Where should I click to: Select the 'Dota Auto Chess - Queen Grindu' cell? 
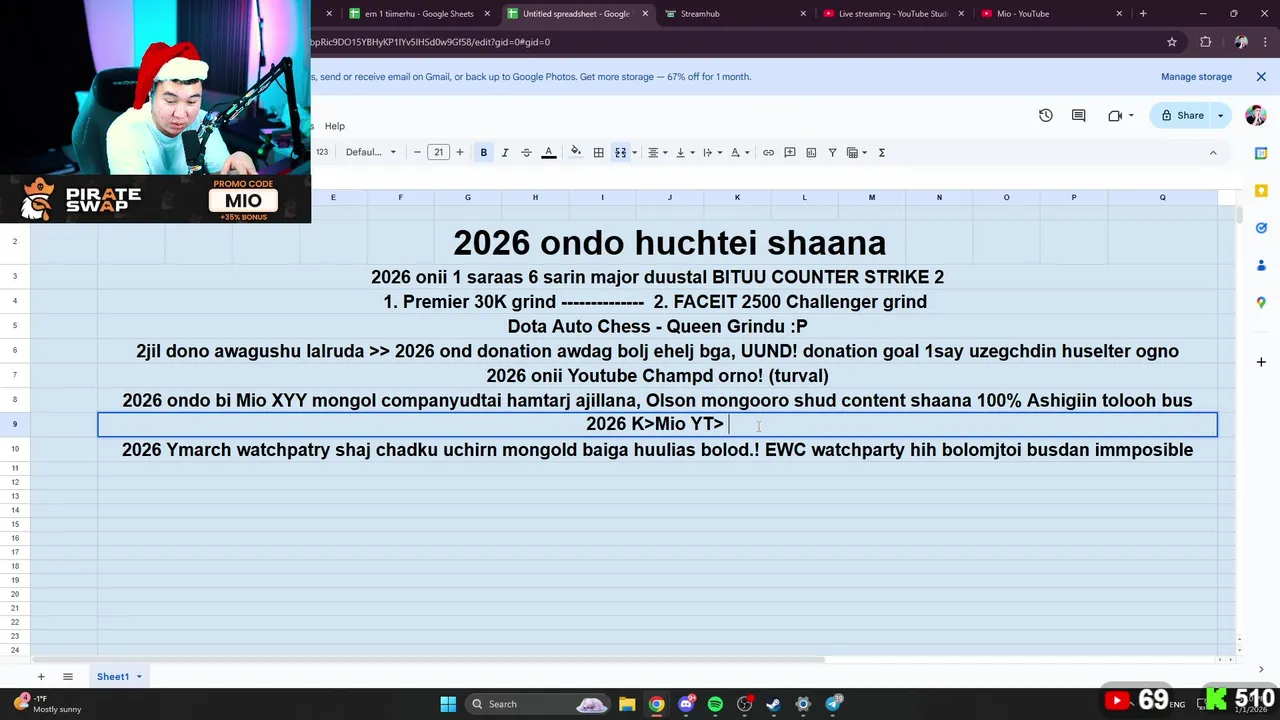[x=657, y=326]
